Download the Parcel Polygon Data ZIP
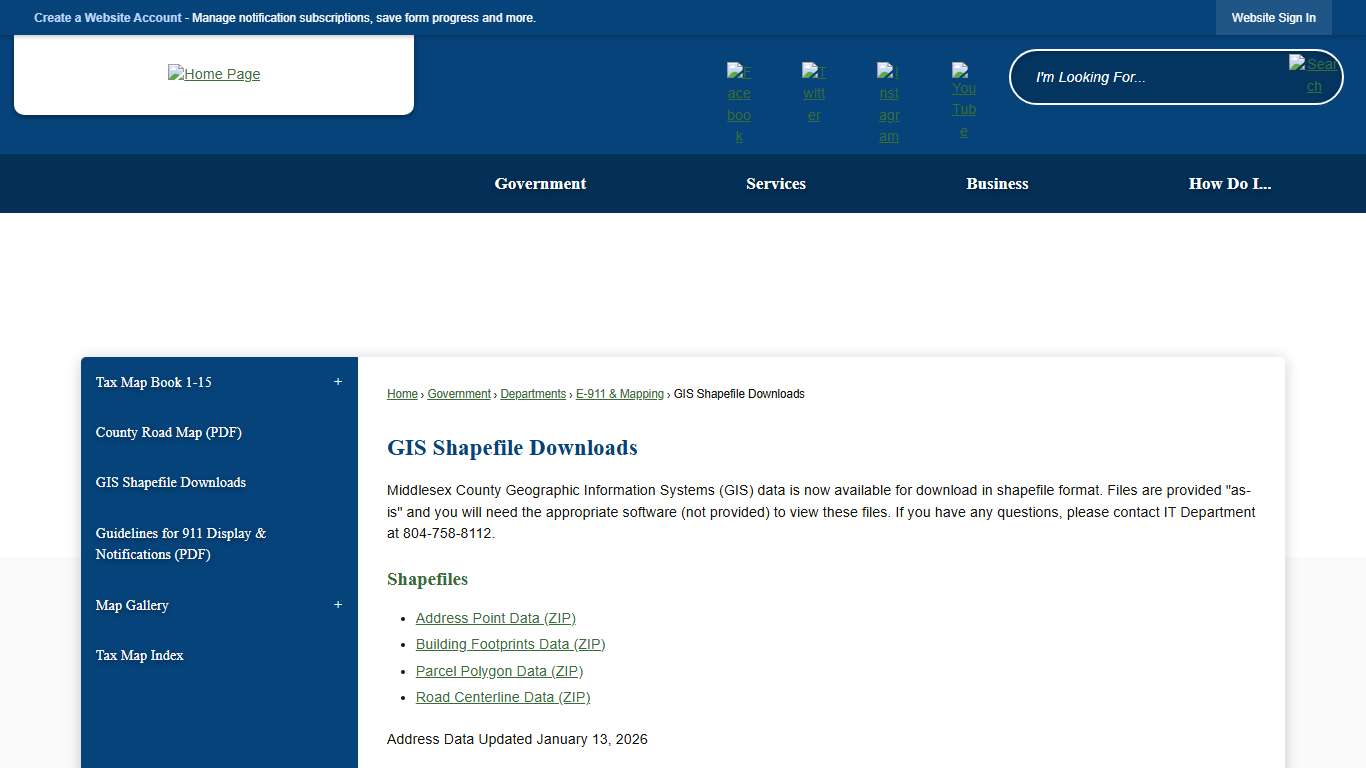Viewport: 1366px width, 768px height. point(499,671)
